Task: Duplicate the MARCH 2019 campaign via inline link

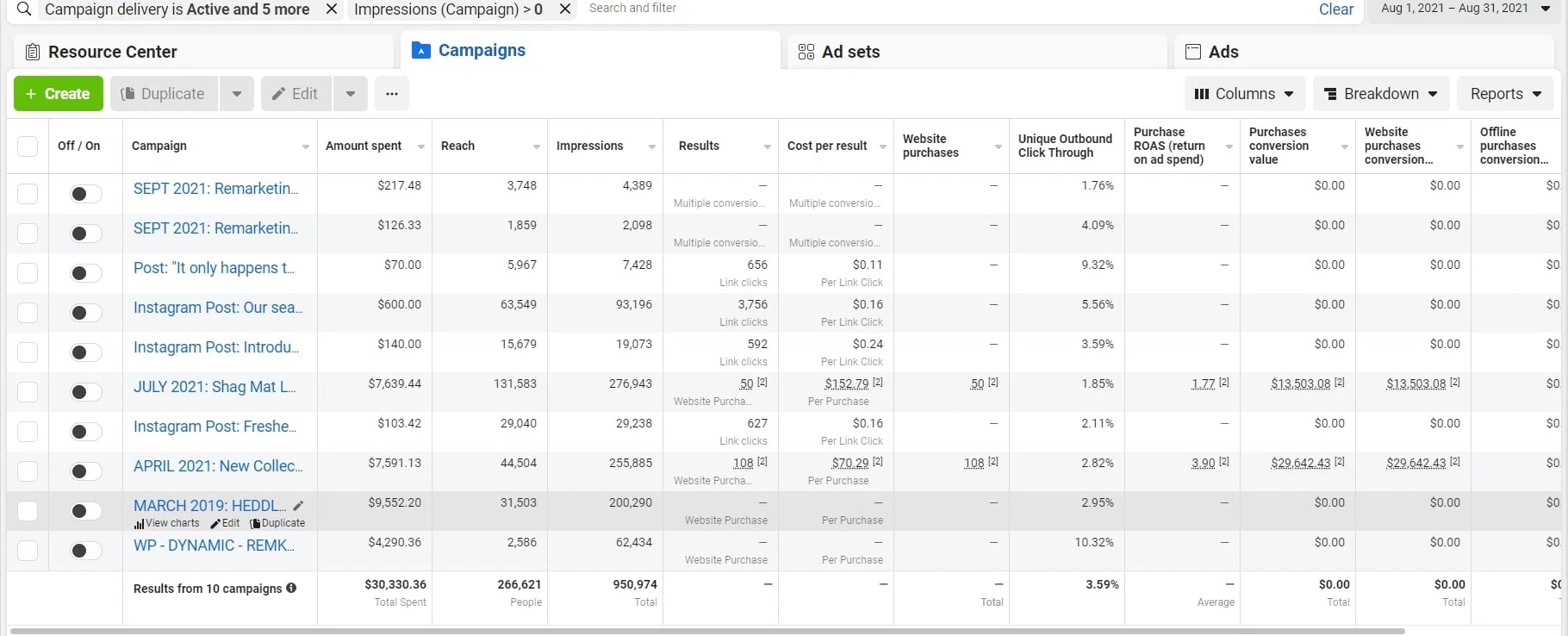Action: pyautogui.click(x=277, y=523)
